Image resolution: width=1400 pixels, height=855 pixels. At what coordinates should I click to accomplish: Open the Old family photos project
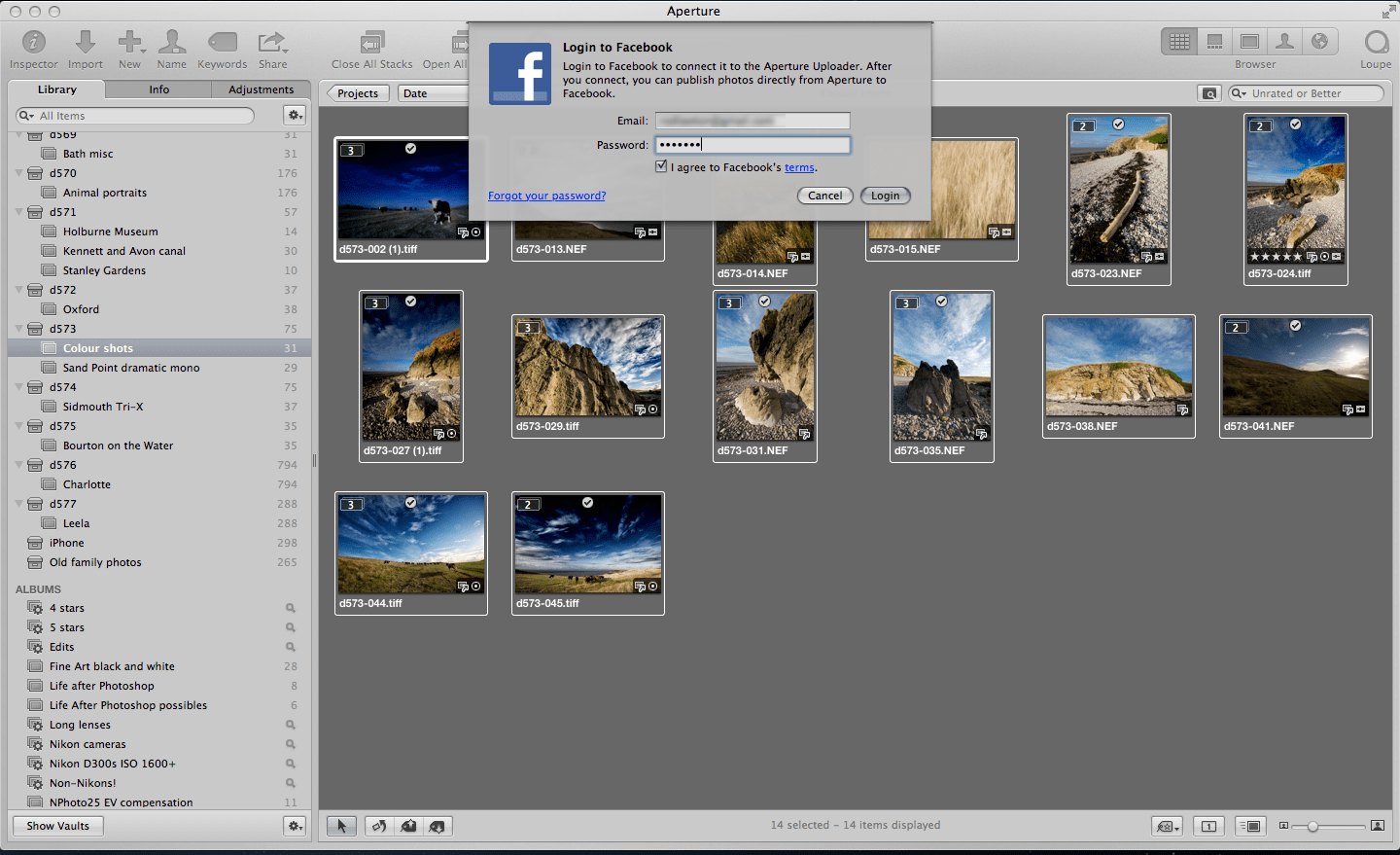(x=159, y=562)
